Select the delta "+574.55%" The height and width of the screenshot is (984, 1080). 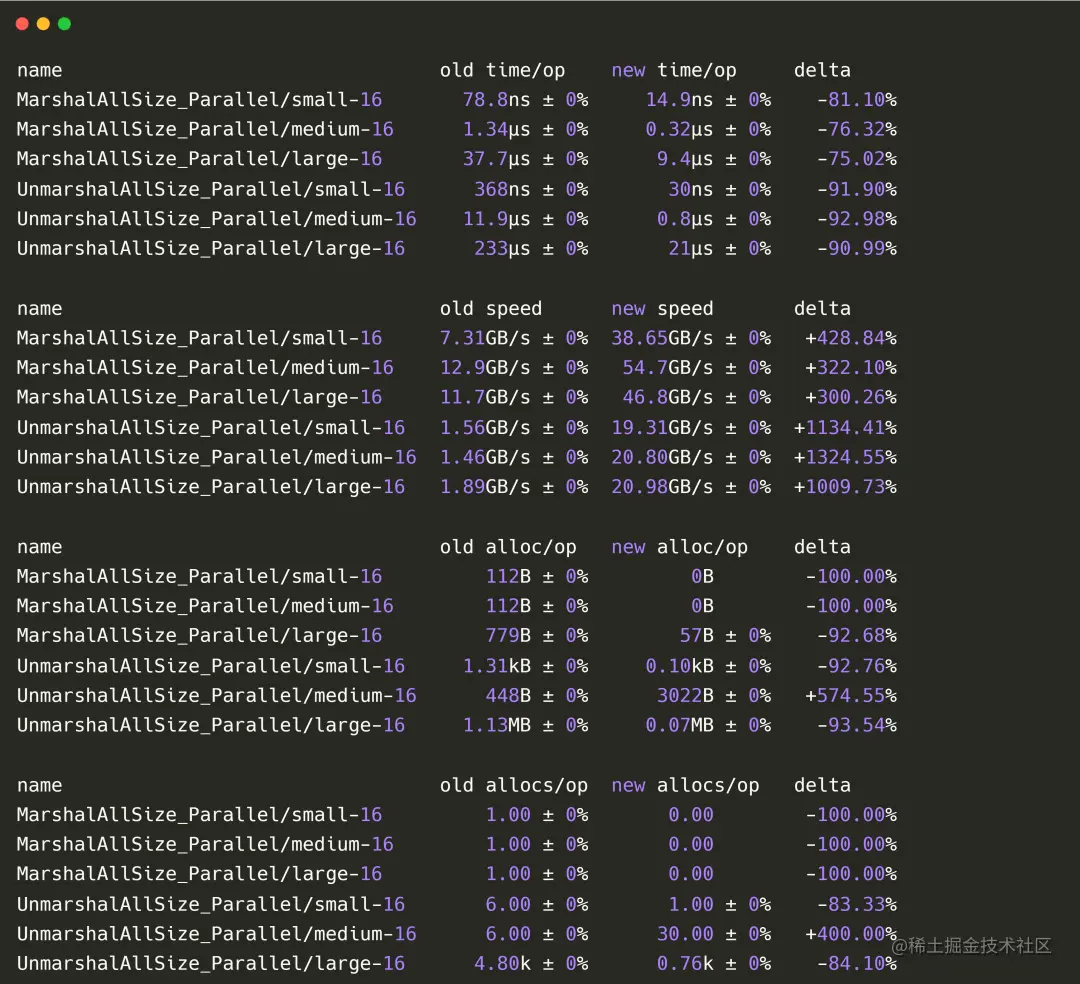click(851, 695)
